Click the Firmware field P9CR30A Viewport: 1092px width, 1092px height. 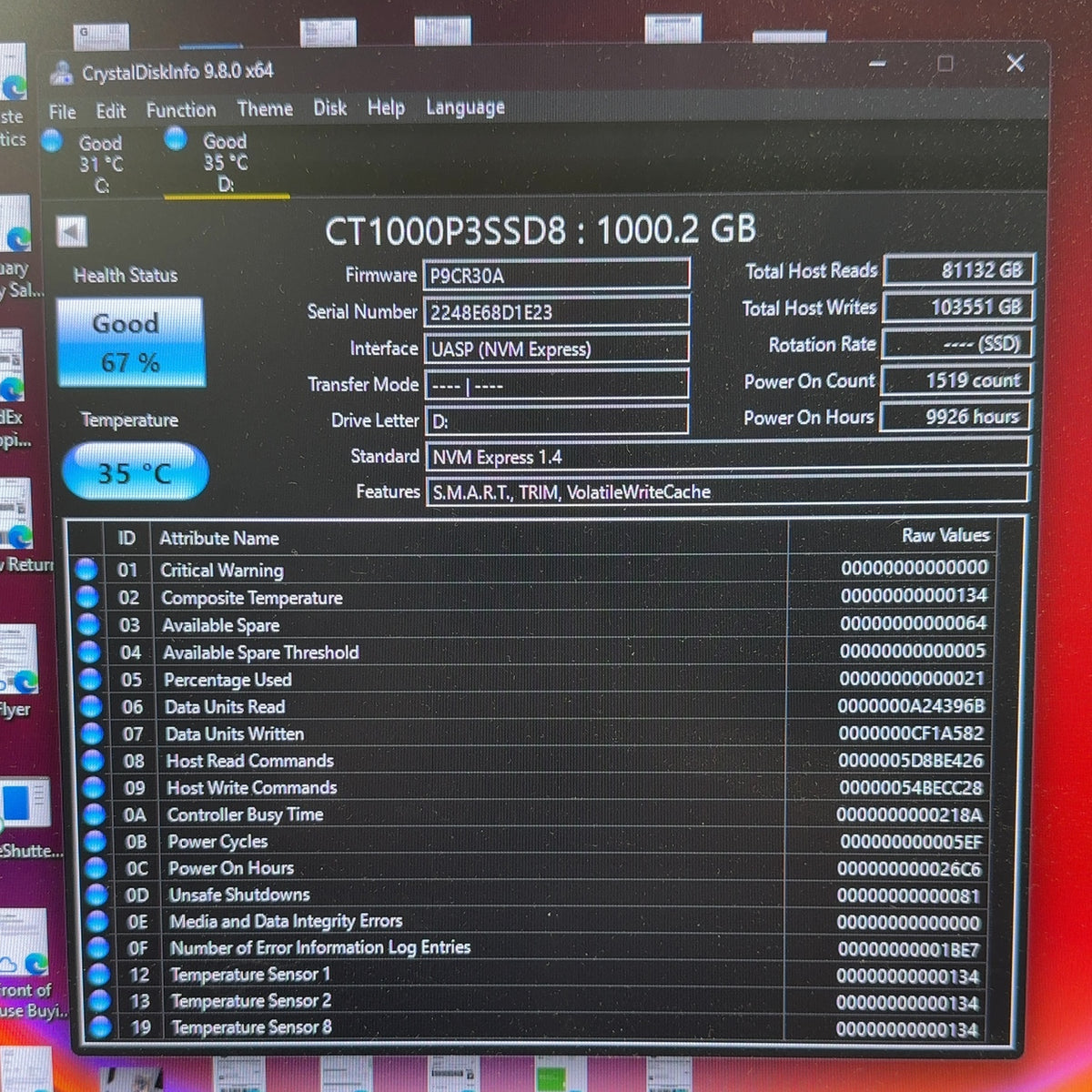[556, 276]
